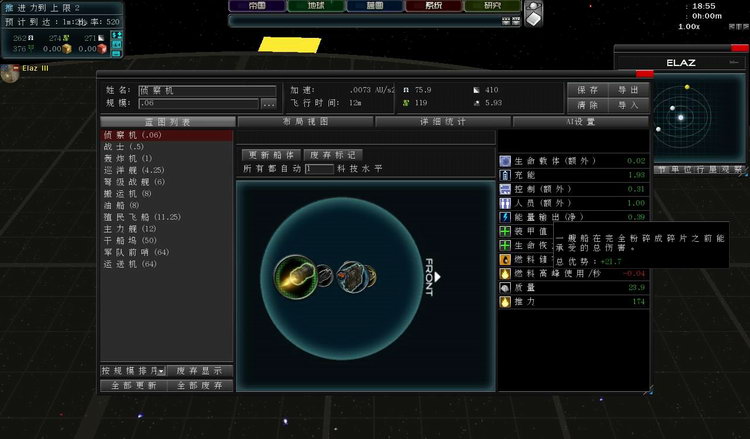Click the 导入 import button

629,105
